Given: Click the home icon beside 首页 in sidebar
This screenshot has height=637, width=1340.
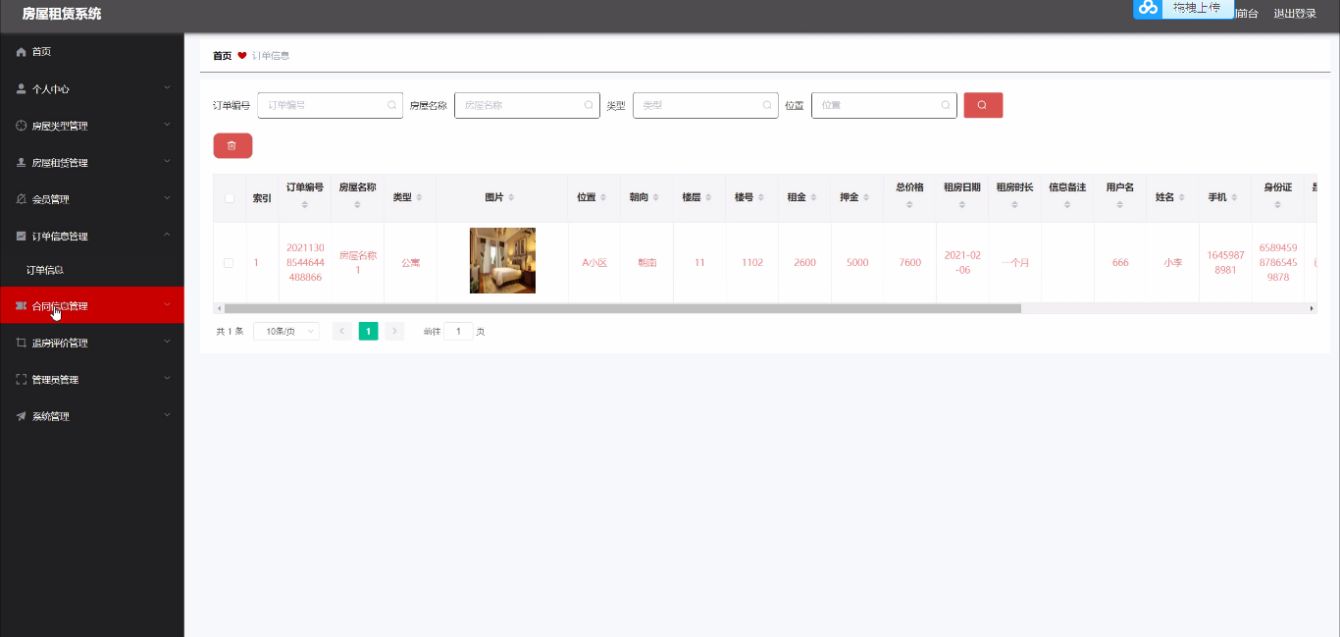Looking at the screenshot, I should (x=21, y=52).
